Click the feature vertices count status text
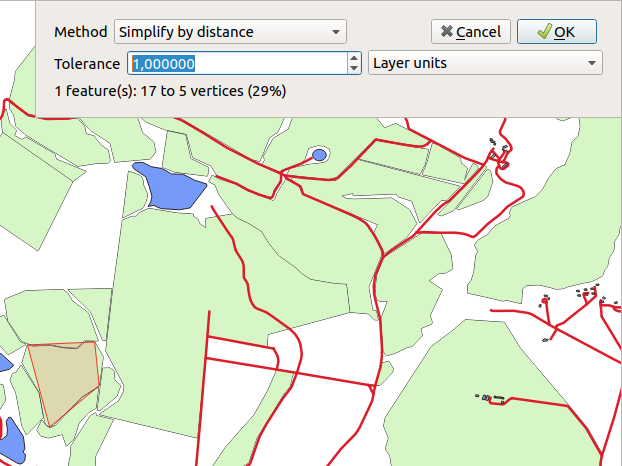 coord(170,91)
